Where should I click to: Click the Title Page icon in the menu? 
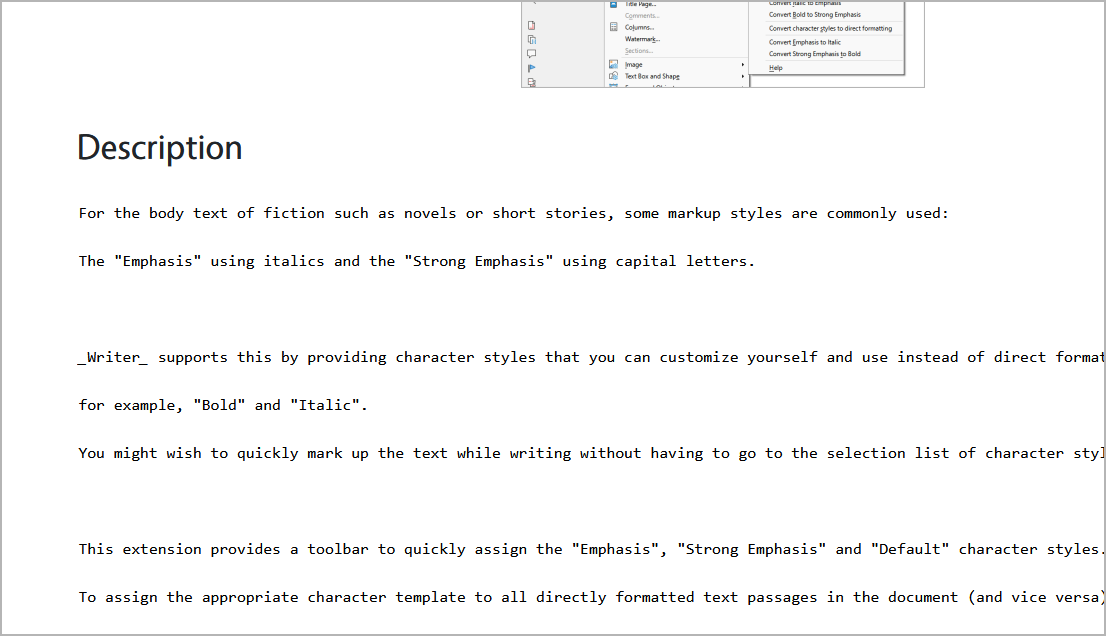point(614,4)
